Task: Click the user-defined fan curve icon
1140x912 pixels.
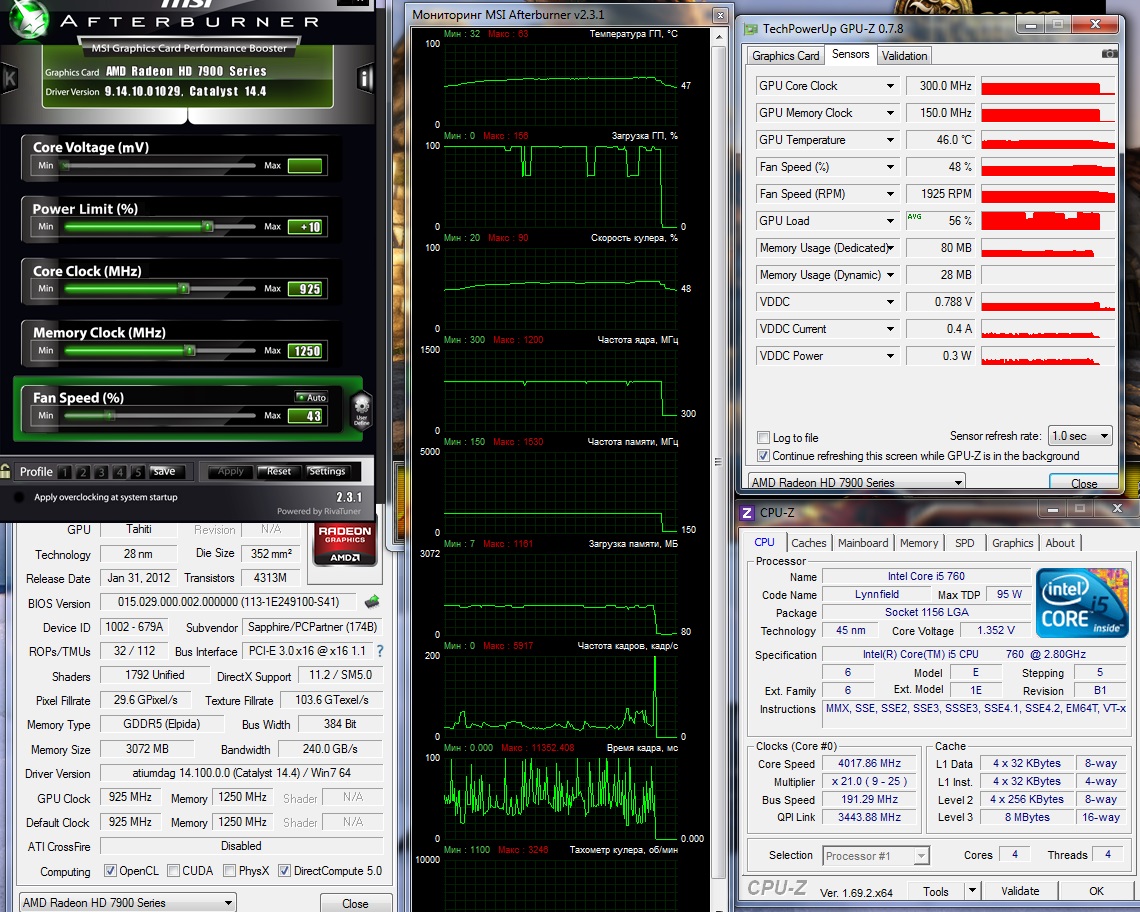Action: (361, 409)
